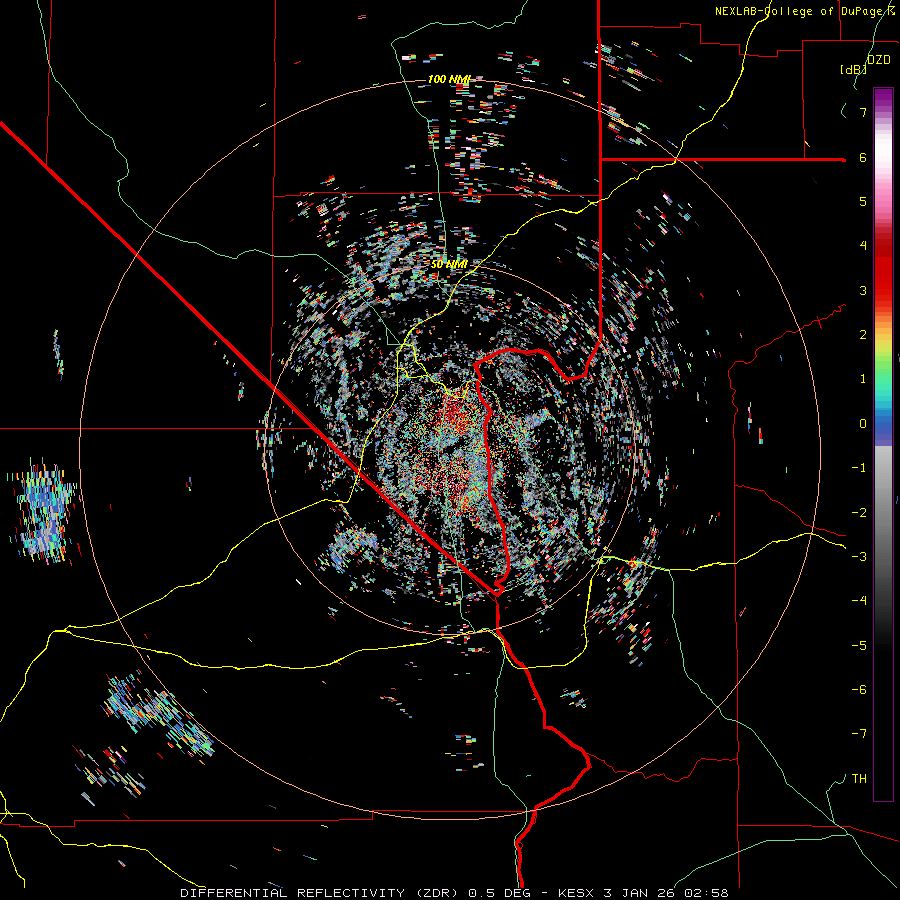This screenshot has width=900, height=900.
Task: Click the 7 value on the dB scale
Action: coord(863,112)
